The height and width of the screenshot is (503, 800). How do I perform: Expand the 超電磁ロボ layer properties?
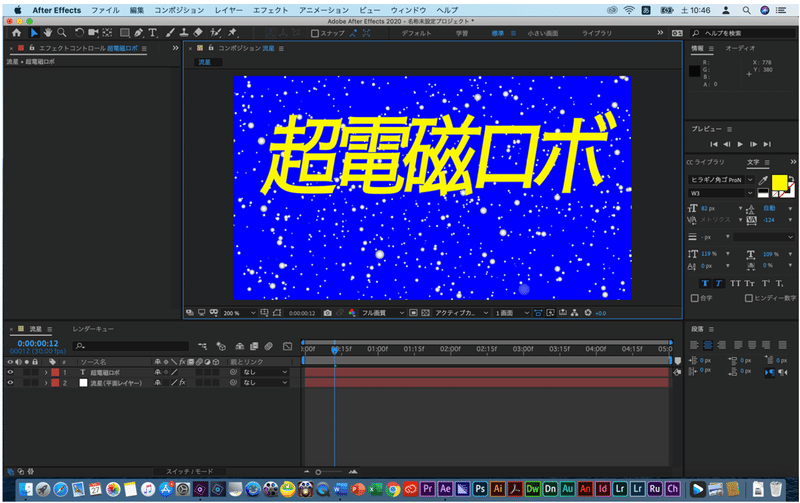[x=46, y=372]
